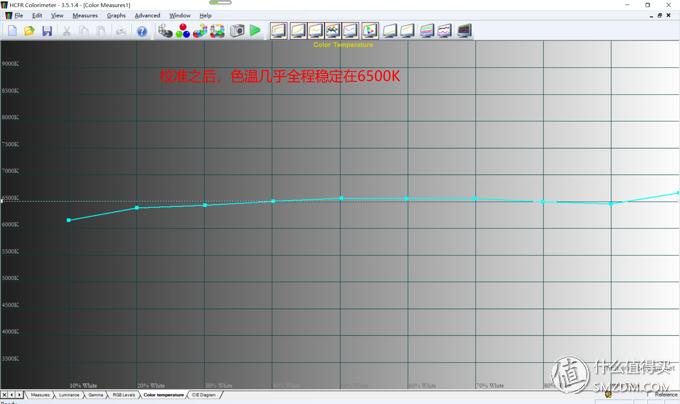Screen dimensions: 680x404
Task: Open the Edit menu
Action: pos(37,16)
